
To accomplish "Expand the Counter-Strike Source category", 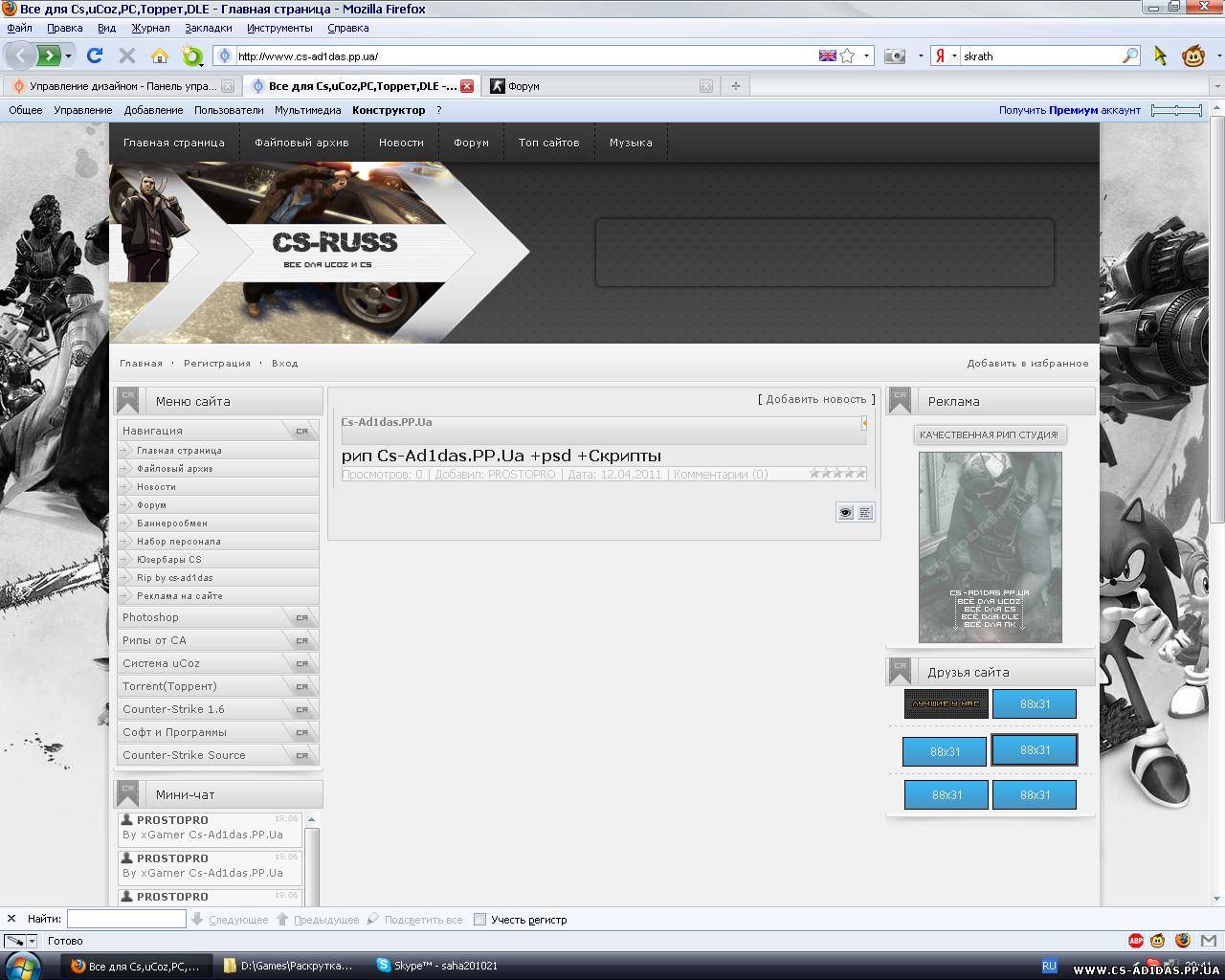I will click(x=218, y=755).
